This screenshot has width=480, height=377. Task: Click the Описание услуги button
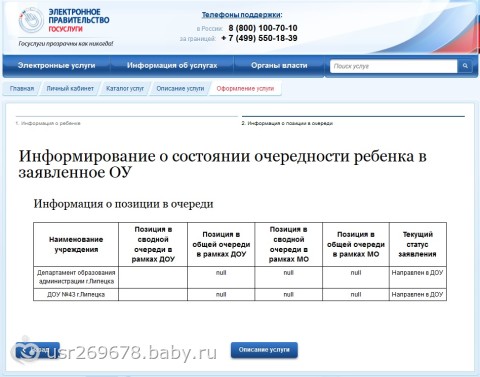[x=264, y=350]
